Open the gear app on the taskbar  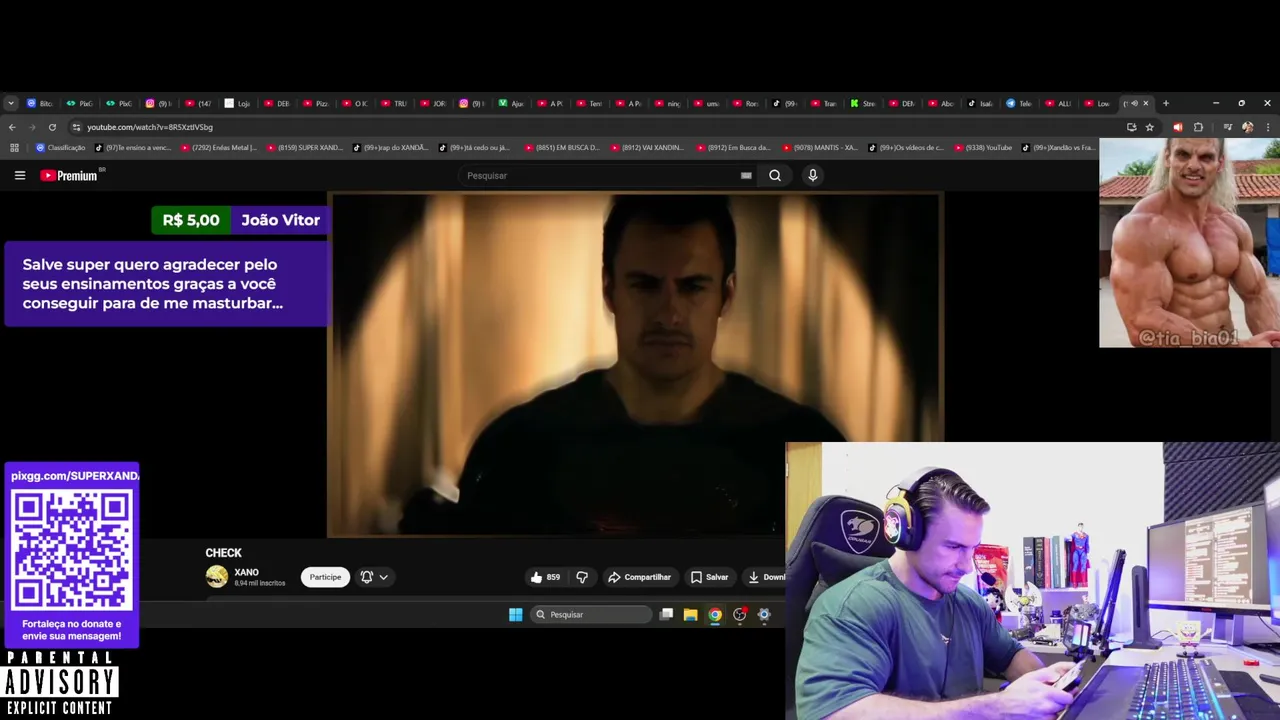tap(764, 615)
